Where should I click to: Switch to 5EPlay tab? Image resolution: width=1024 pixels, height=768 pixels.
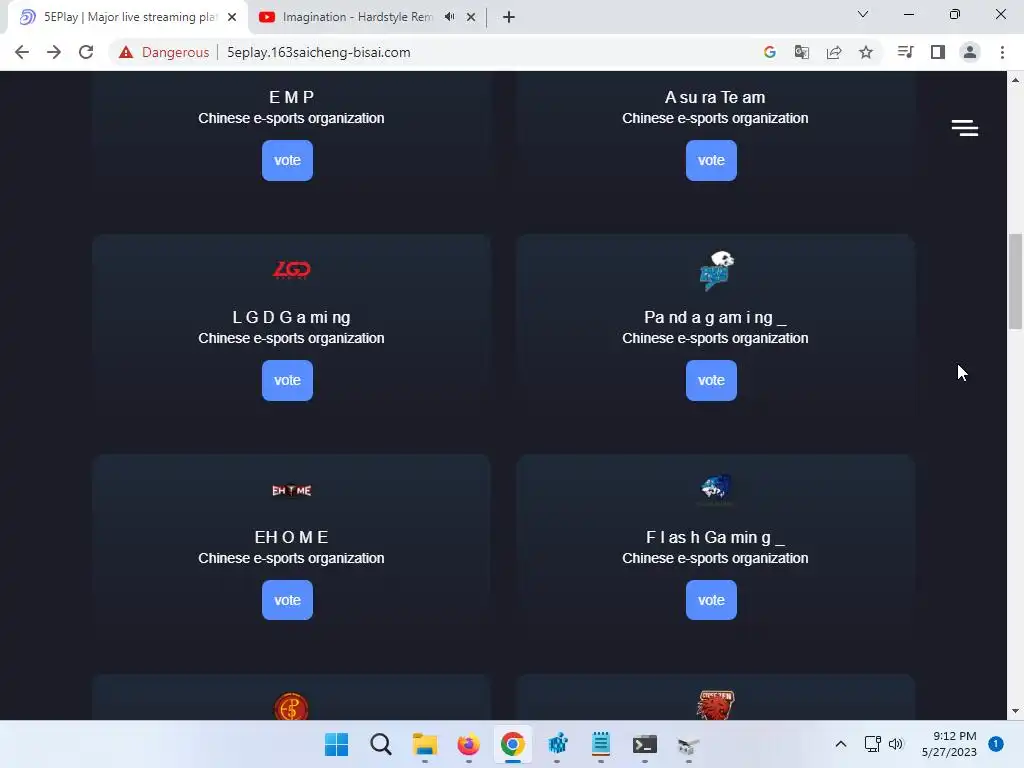(127, 17)
